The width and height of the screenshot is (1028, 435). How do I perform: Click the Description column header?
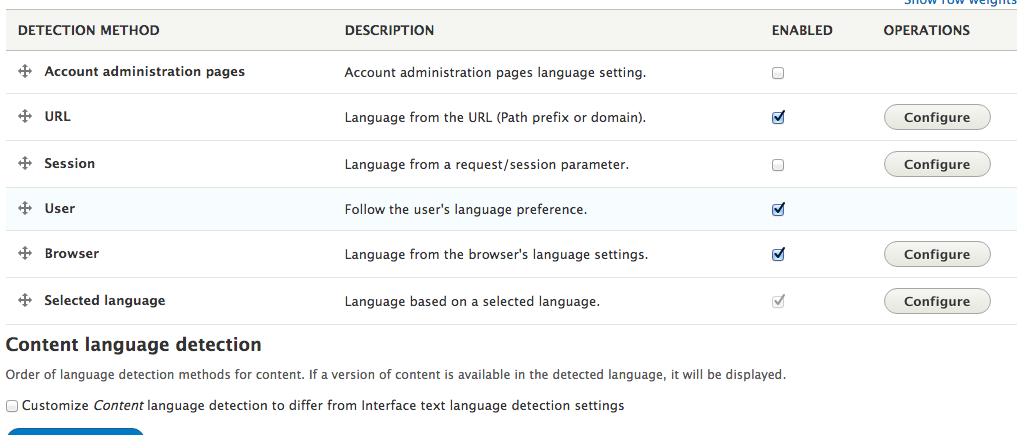pyautogui.click(x=389, y=30)
